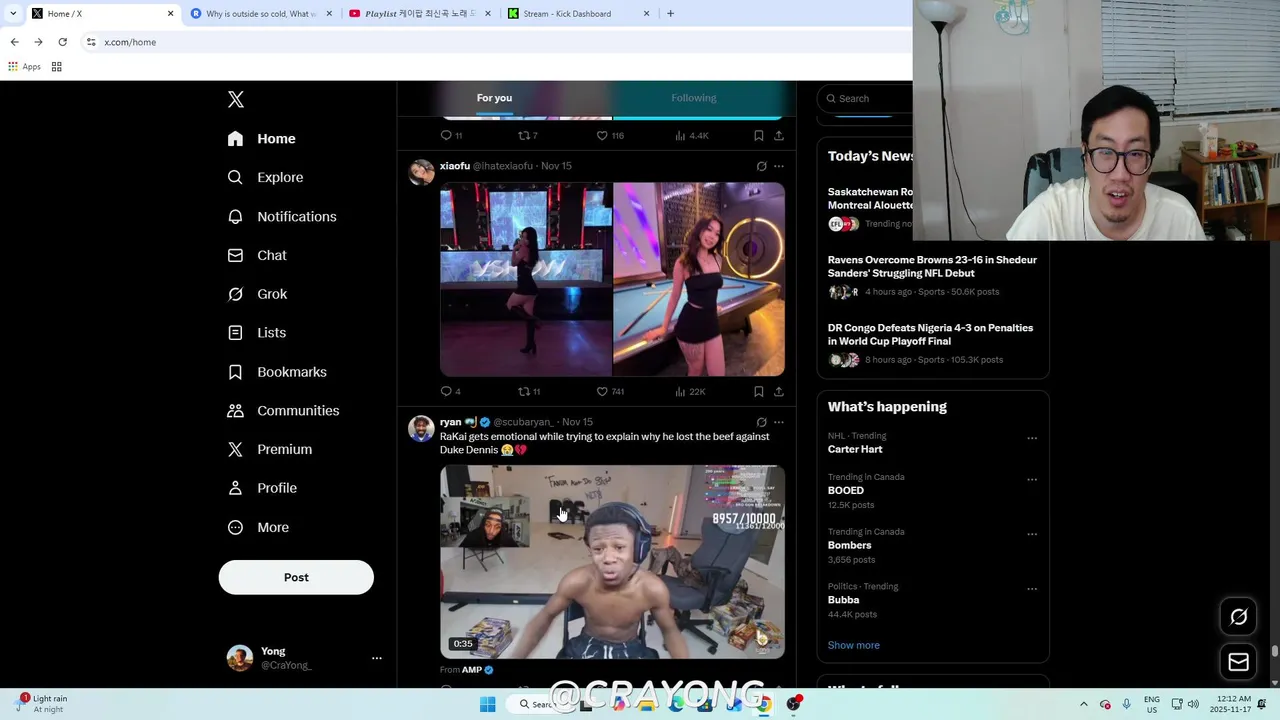Open a new browser tab
The width and height of the screenshot is (1280, 720).
coord(670,14)
